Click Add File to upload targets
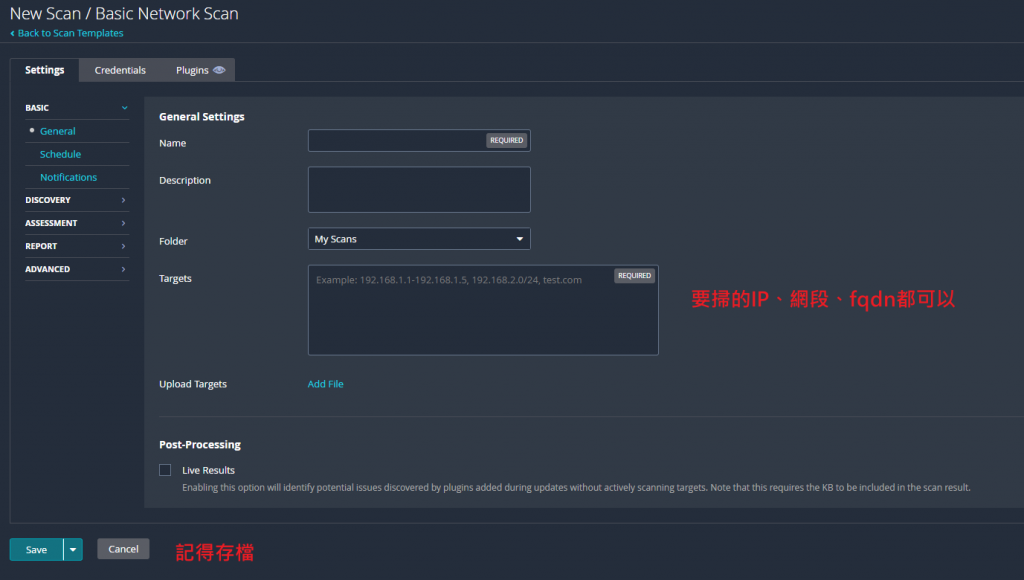The width and height of the screenshot is (1024, 580). tap(325, 384)
